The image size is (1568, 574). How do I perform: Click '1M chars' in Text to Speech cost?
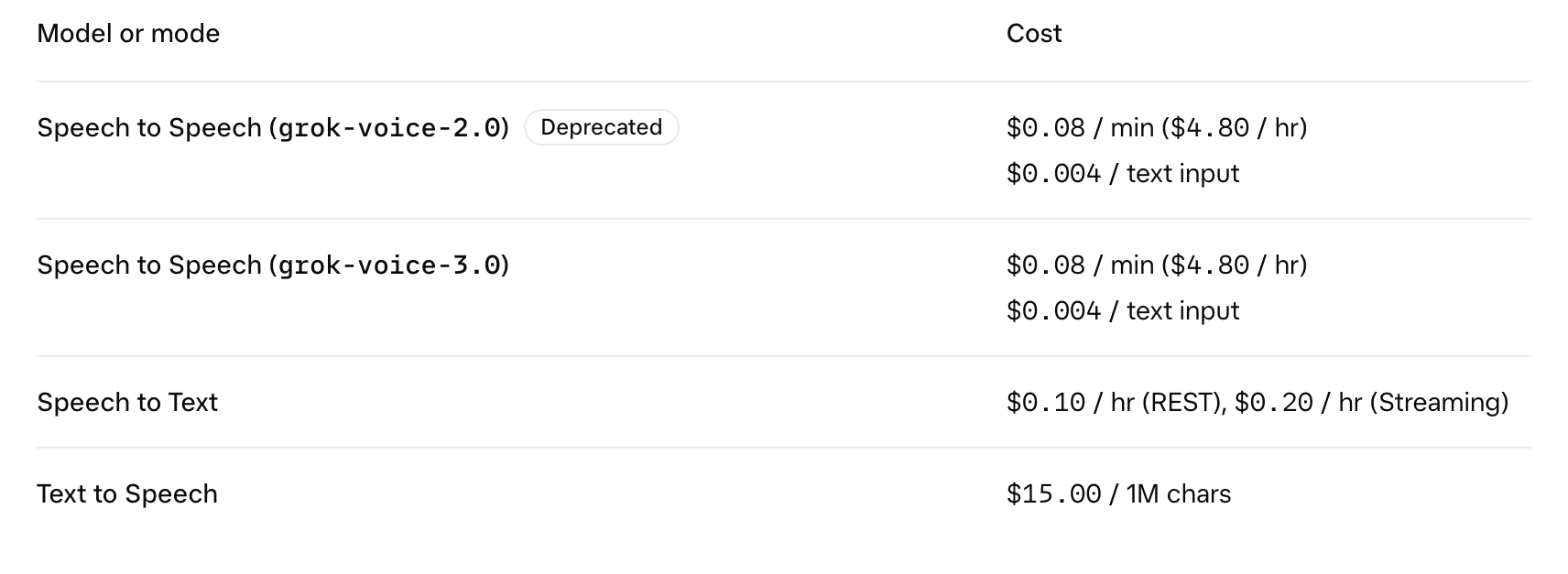coord(1179,493)
